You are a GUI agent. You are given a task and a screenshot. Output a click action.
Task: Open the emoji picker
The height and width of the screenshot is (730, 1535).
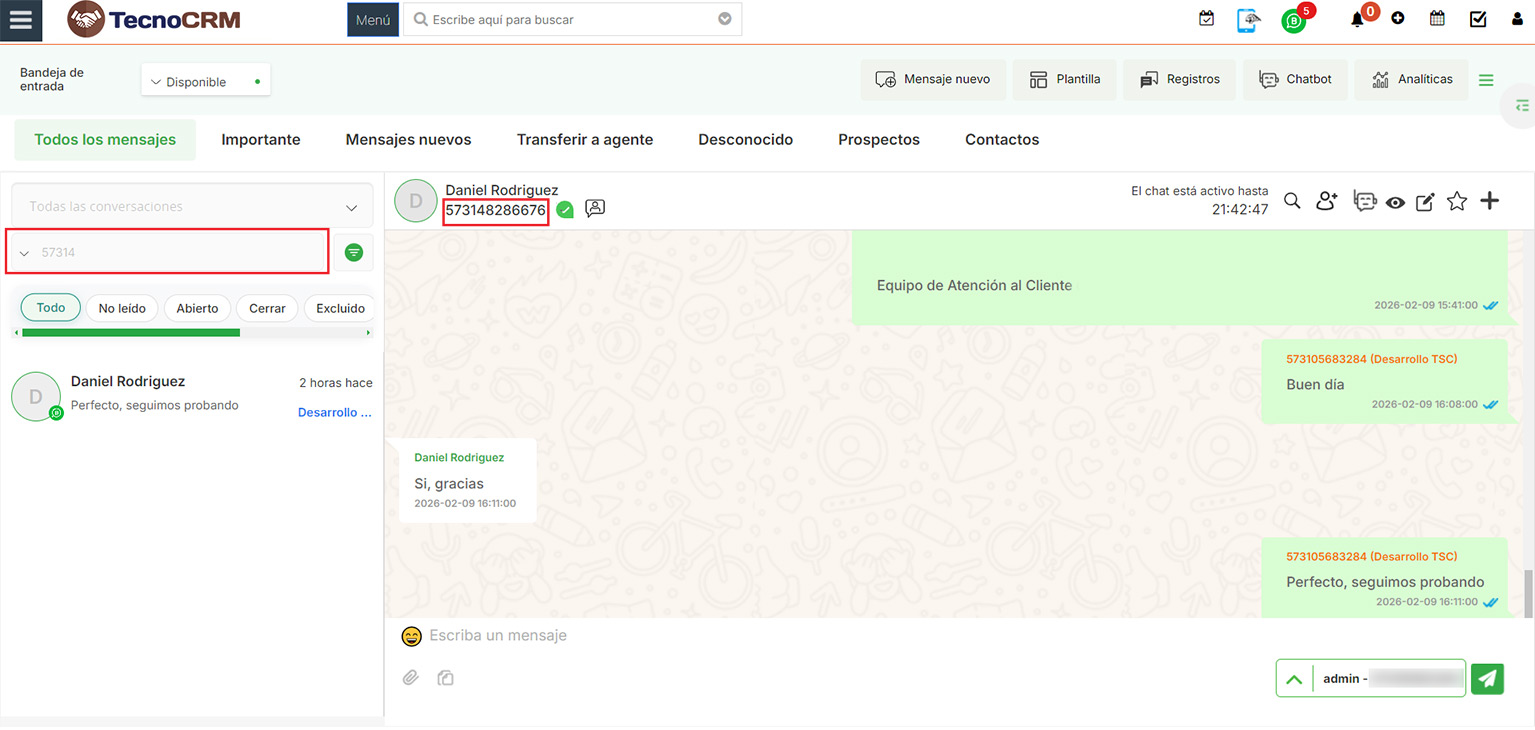pos(411,636)
